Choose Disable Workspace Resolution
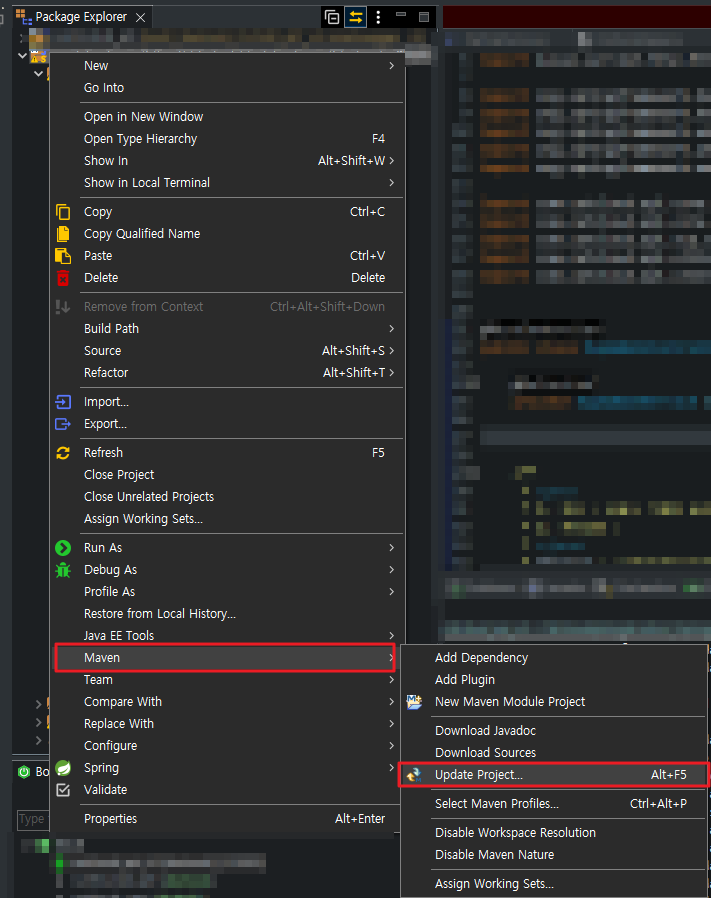Viewport: 711px width, 898px height. pos(553,833)
